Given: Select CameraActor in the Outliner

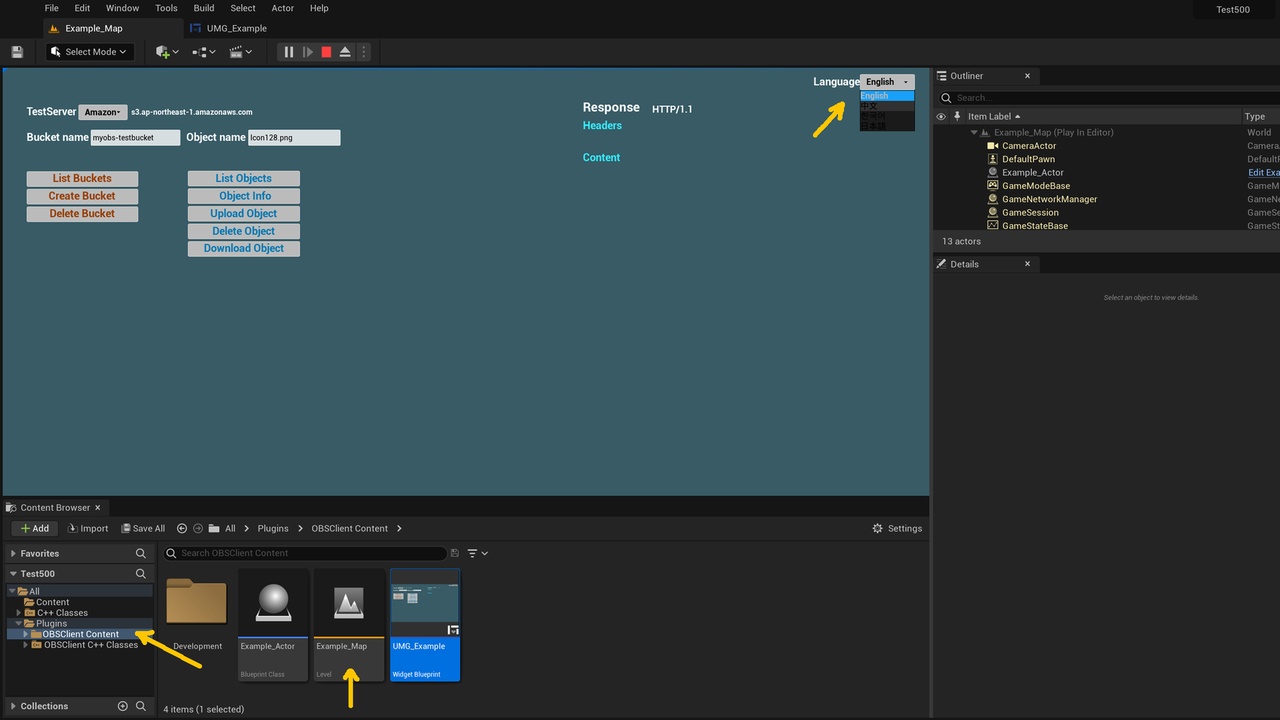Looking at the screenshot, I should coord(1029,146).
